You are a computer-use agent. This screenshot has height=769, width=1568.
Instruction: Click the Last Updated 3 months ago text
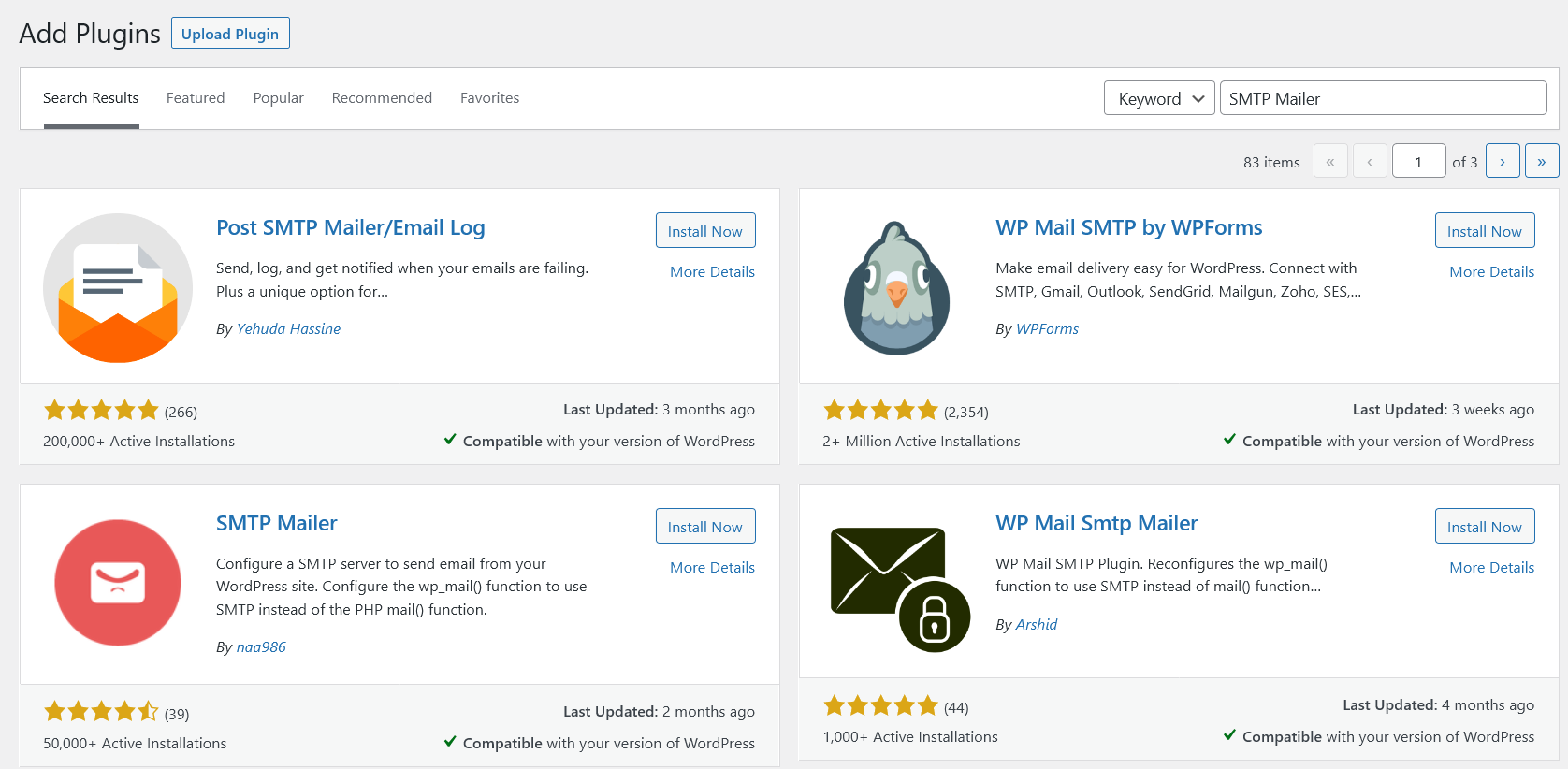659,409
